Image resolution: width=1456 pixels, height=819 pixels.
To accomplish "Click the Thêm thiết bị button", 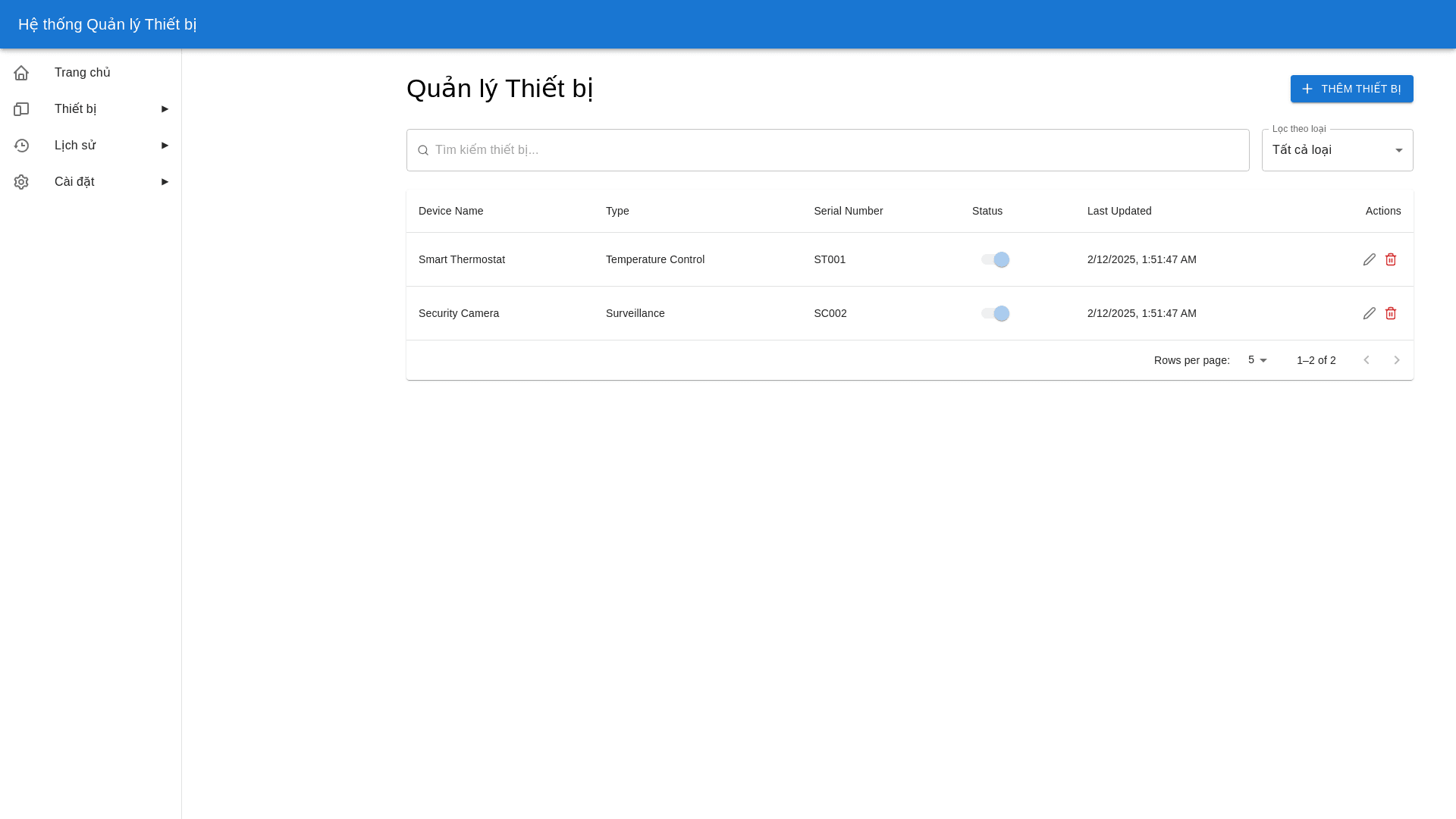I will [x=1351, y=89].
